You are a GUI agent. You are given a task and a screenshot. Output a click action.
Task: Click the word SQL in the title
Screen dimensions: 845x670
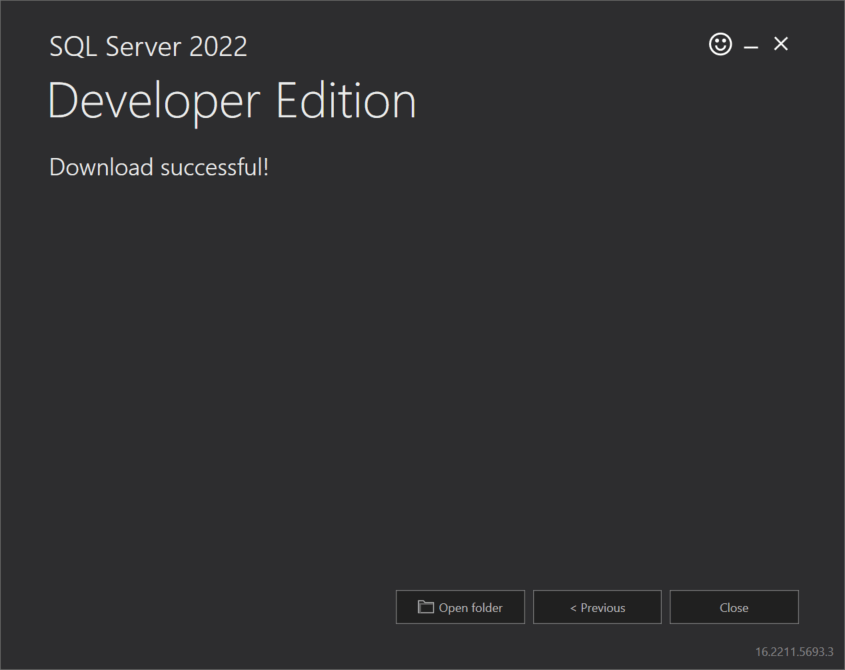(70, 46)
